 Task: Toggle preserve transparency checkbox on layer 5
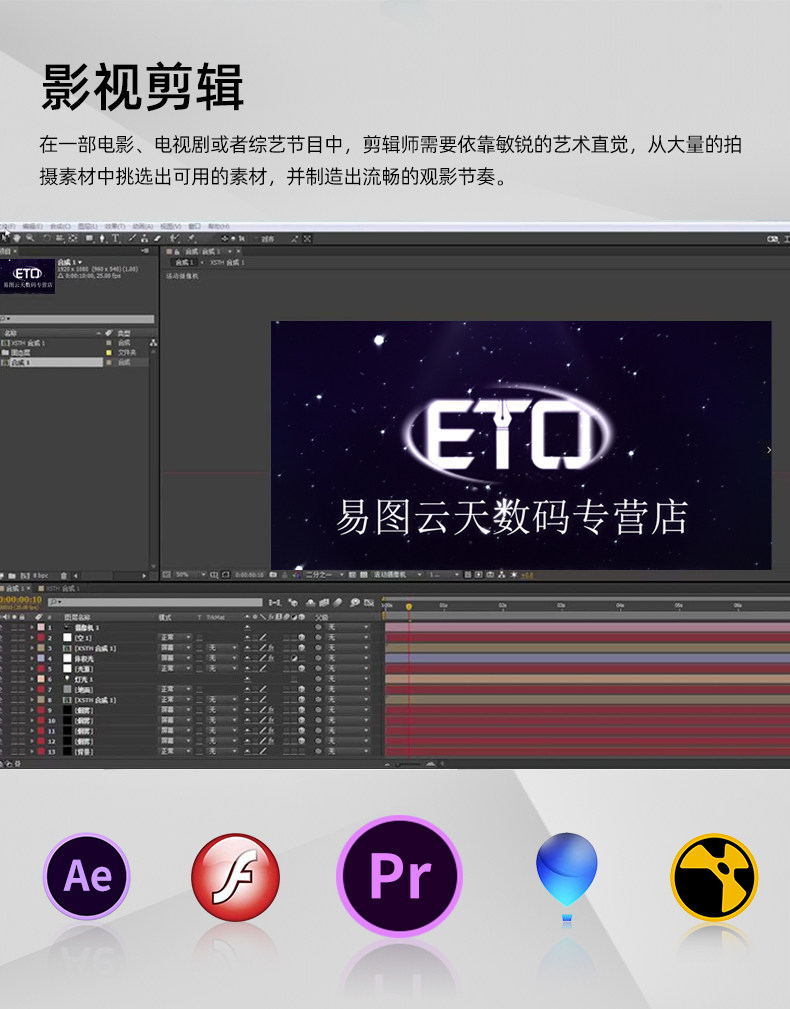point(199,669)
